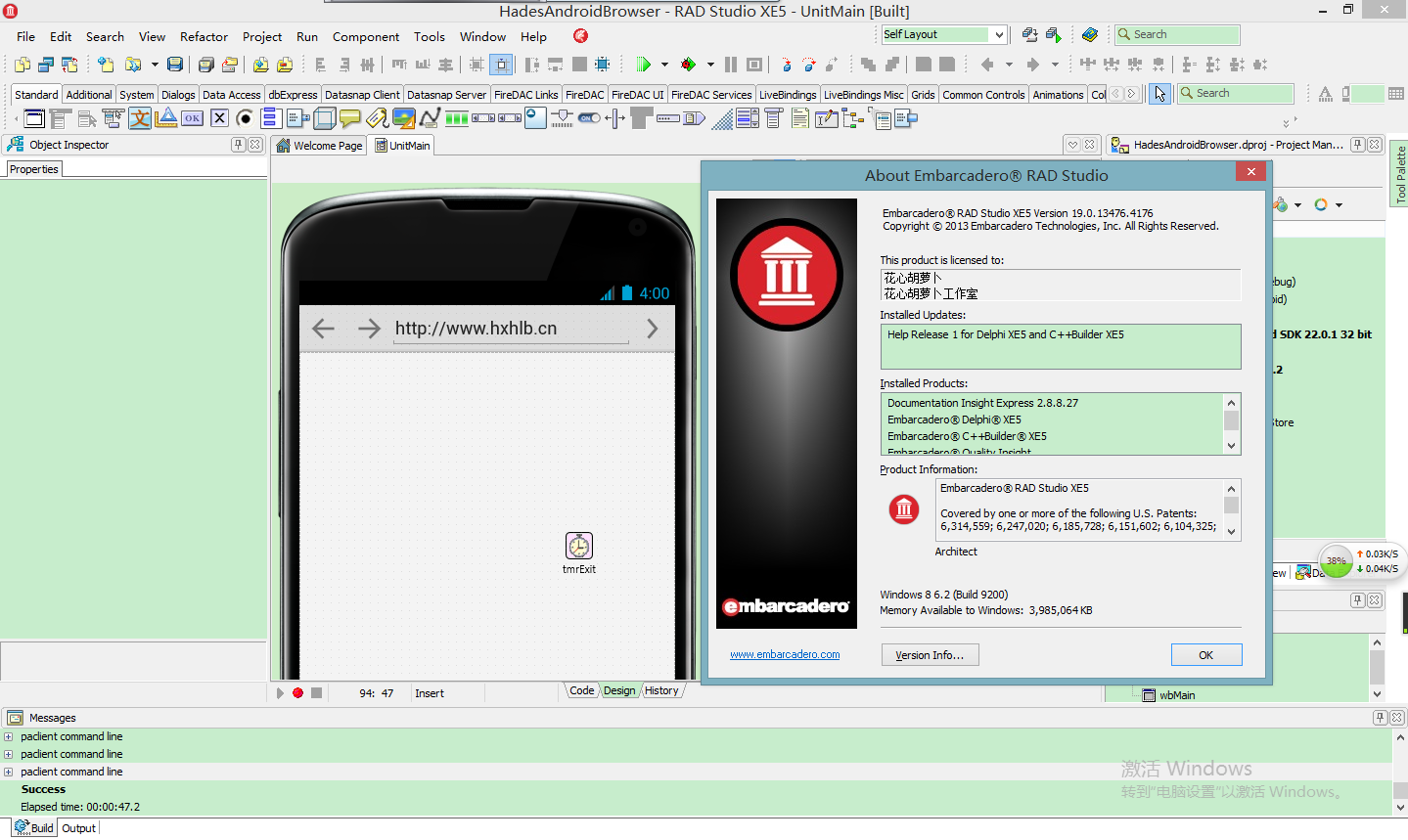
Task: Select the TForm frame component icon
Action: pos(34,118)
